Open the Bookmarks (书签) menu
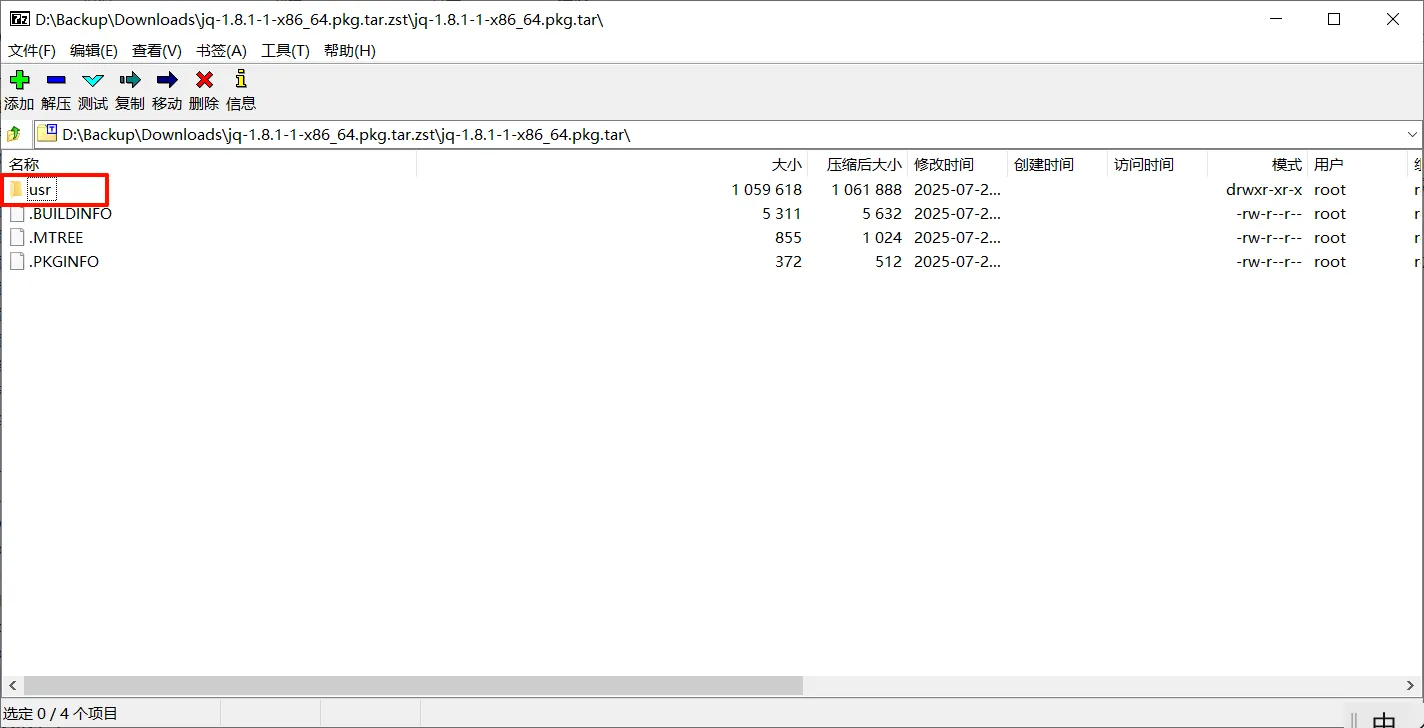Screen dimensions: 1424x728 click(221, 50)
